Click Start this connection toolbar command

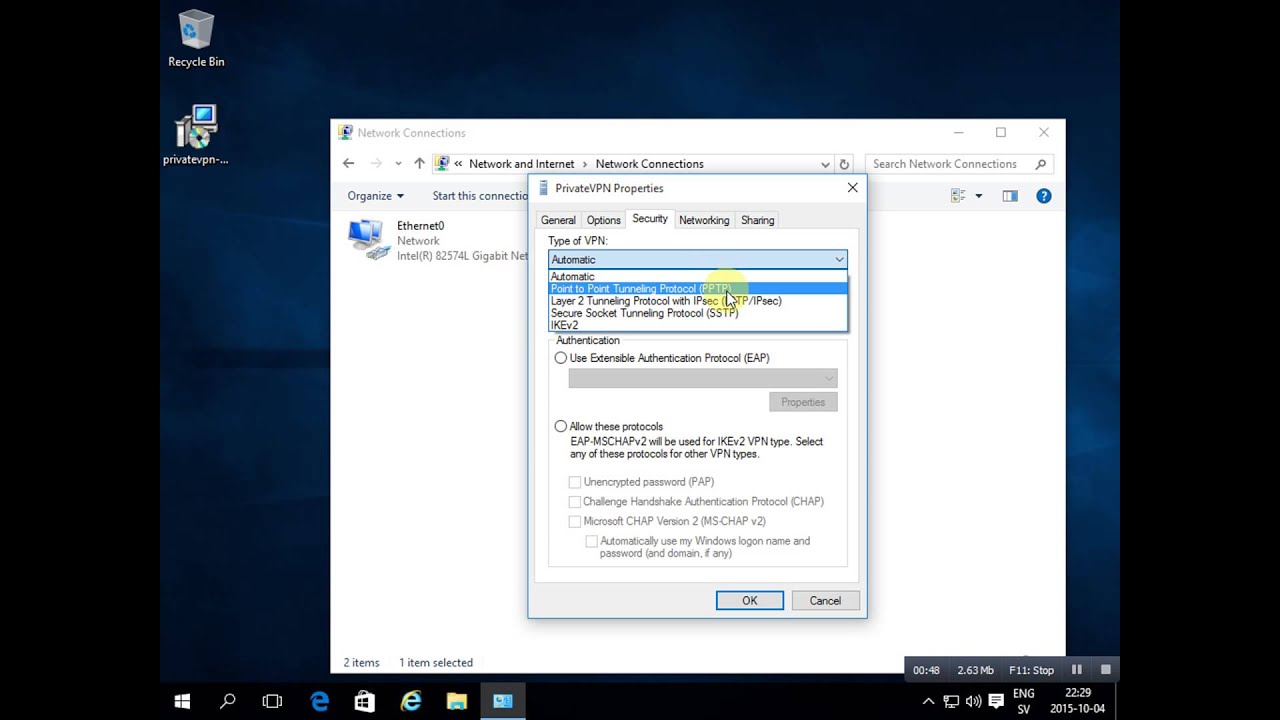point(480,196)
